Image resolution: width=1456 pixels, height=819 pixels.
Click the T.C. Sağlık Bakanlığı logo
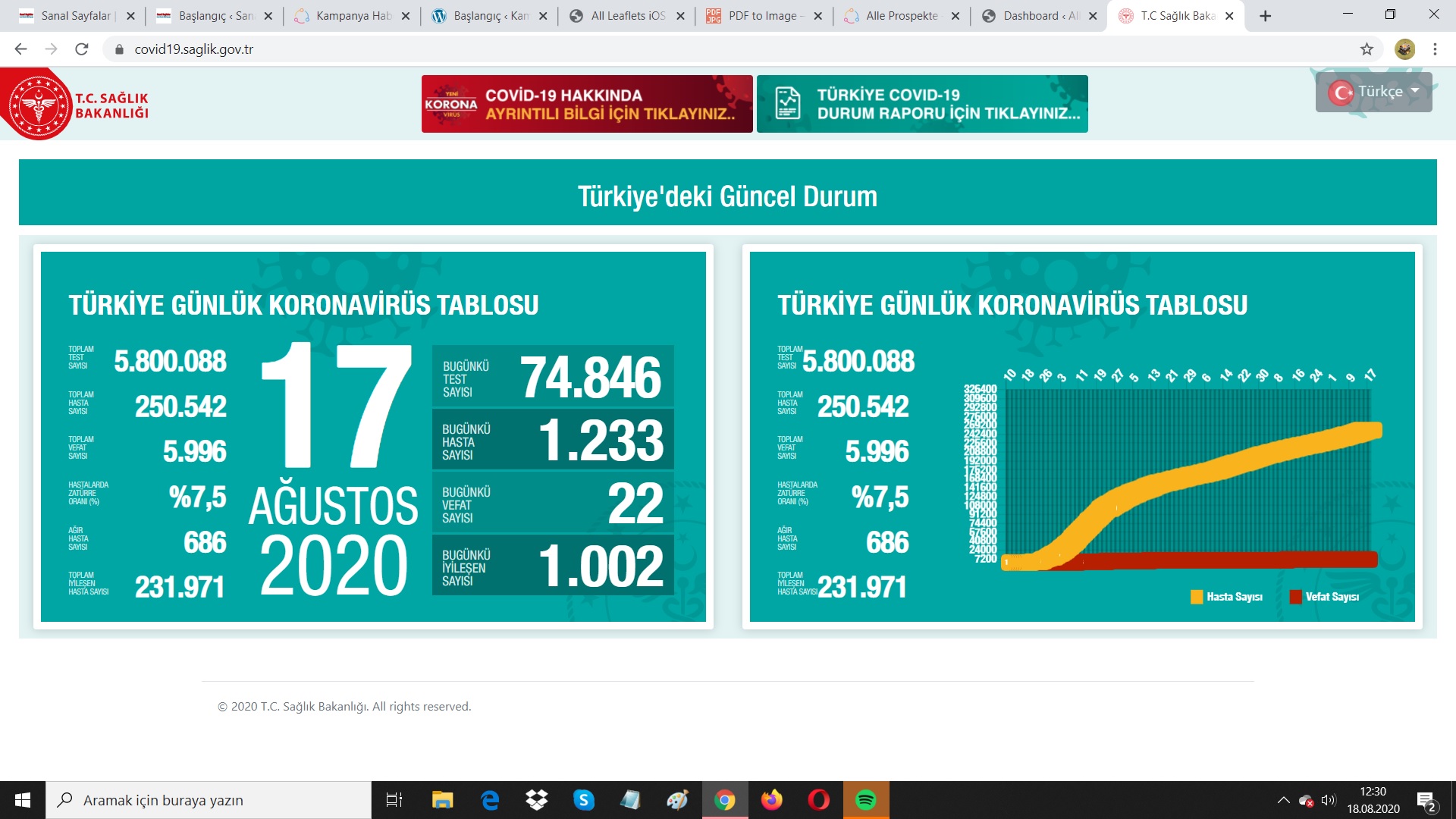point(74,105)
